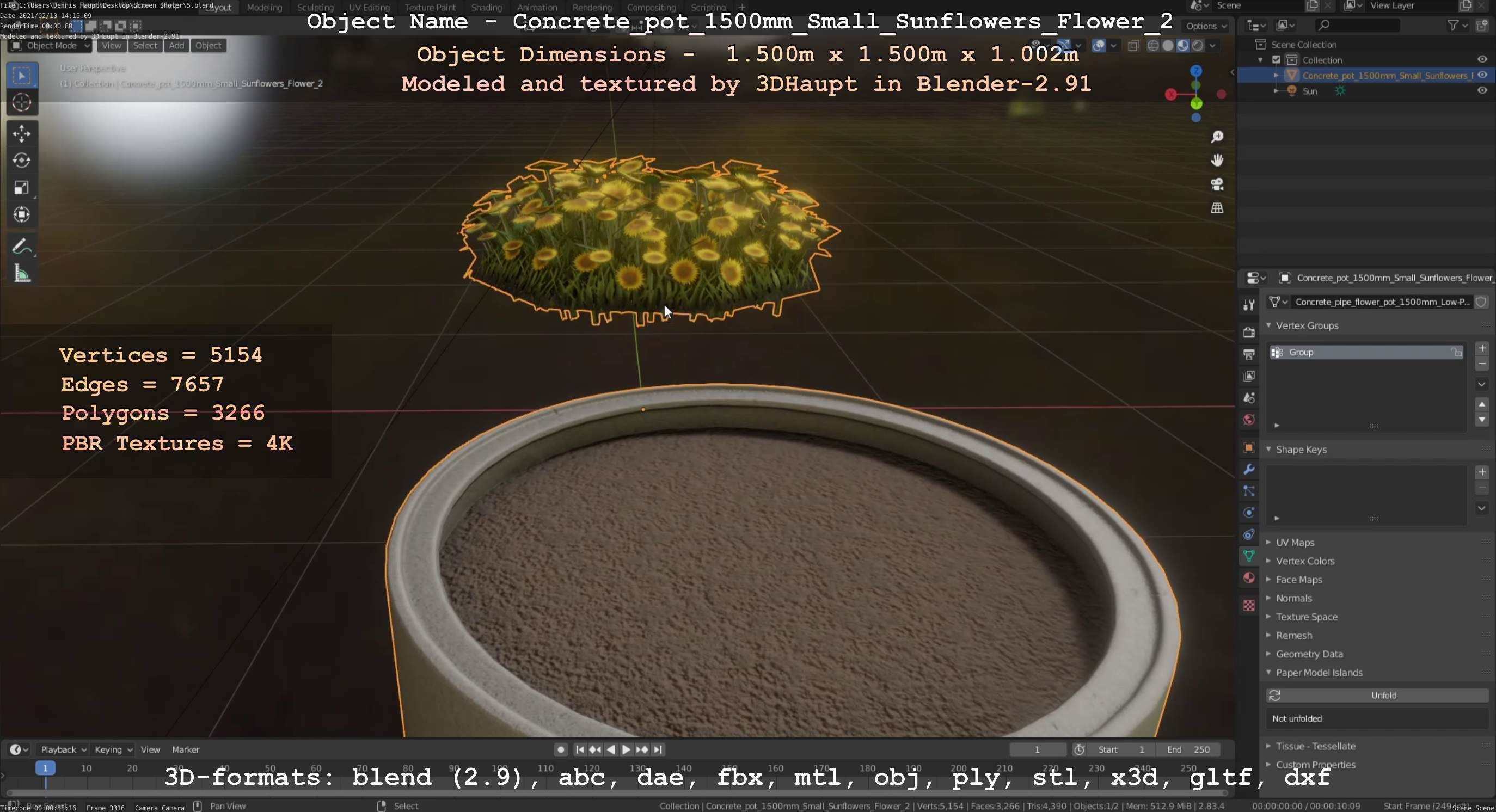Choose the Move tool
The image size is (1496, 812).
[22, 133]
